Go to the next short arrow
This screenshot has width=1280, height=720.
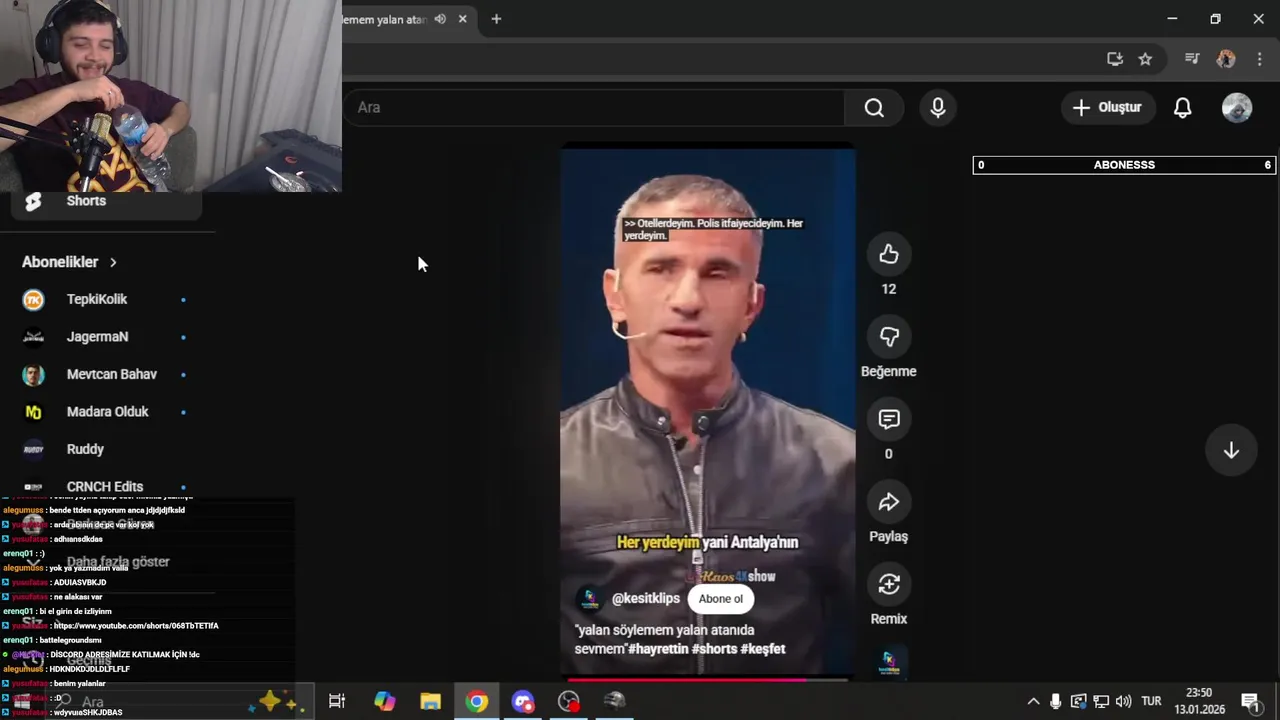(x=1231, y=450)
